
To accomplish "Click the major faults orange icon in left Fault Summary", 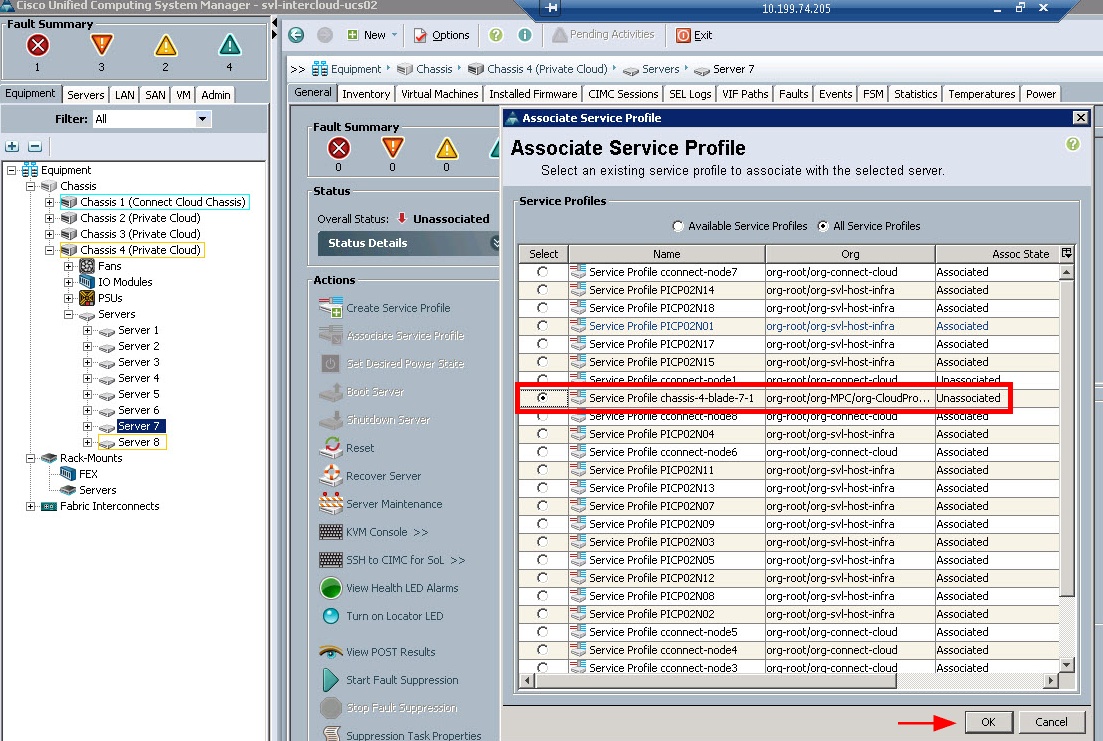I will 101,45.
